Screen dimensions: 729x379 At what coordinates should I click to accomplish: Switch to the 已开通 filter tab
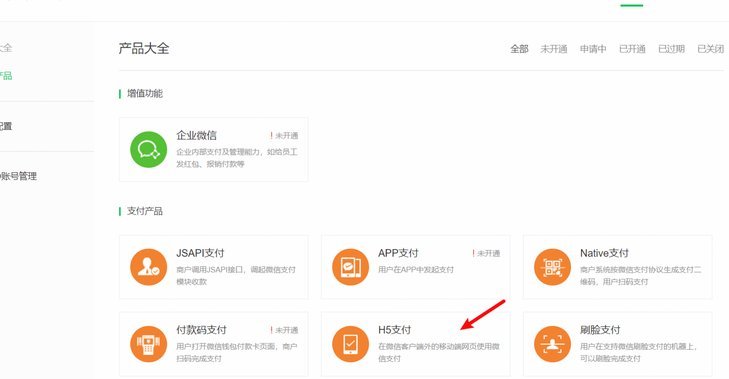coord(632,49)
